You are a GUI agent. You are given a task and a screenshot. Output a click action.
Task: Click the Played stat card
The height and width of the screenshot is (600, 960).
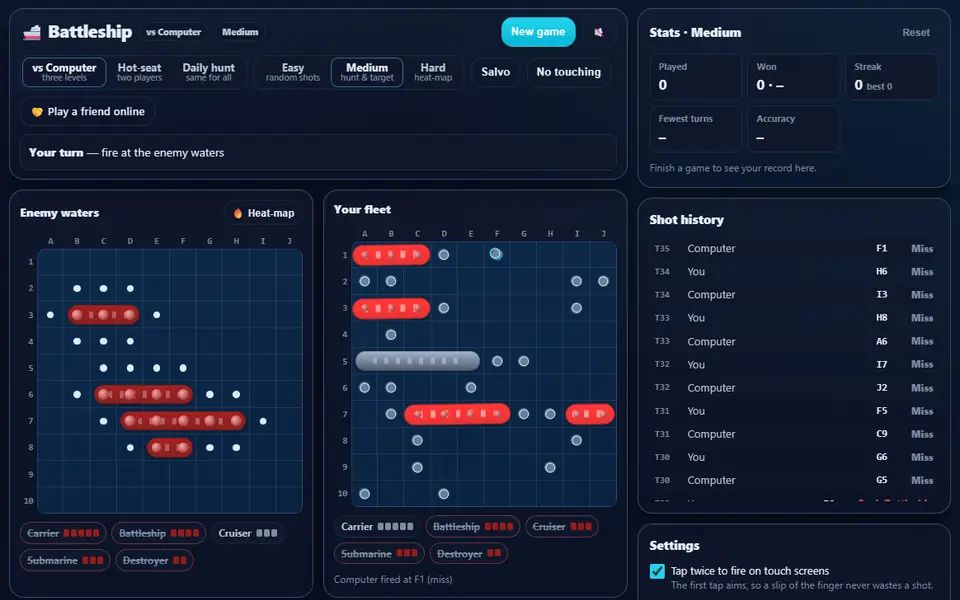pyautogui.click(x=696, y=77)
